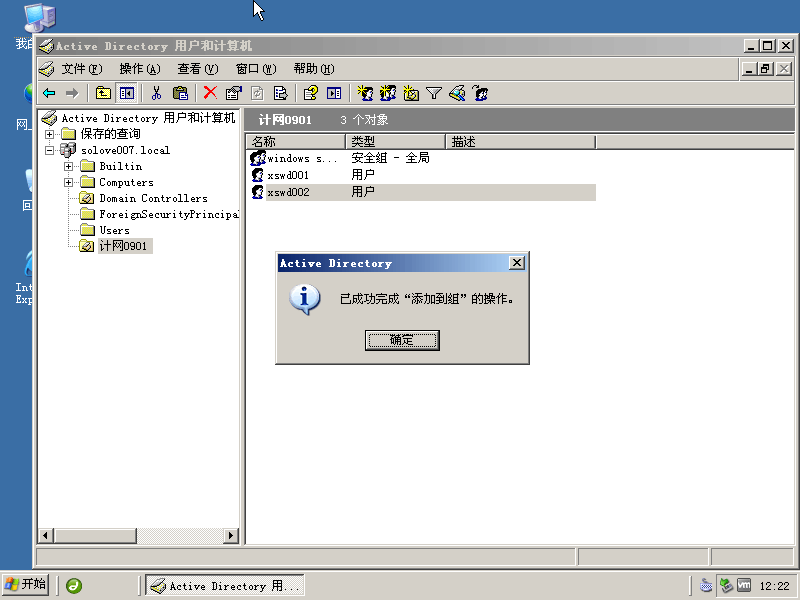The height and width of the screenshot is (600, 800).
Task: Click the red X Delete icon
Action: (x=210, y=93)
